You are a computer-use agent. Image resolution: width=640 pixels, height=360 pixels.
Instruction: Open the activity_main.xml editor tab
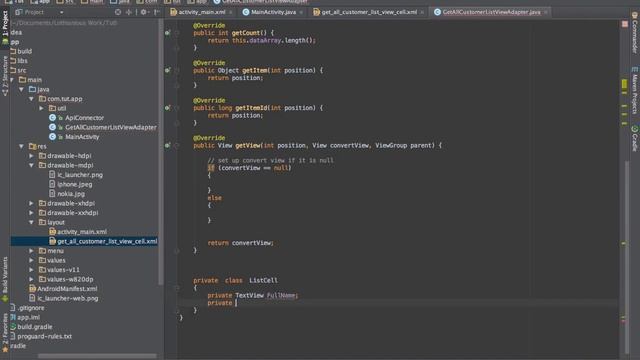202,12
